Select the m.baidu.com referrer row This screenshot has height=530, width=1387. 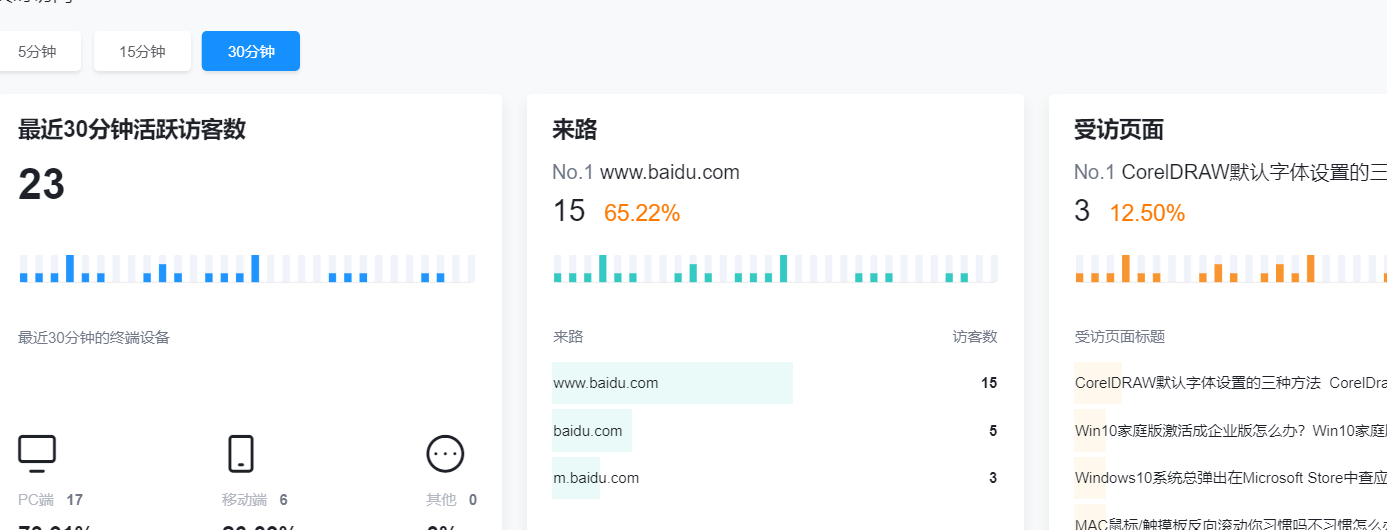coord(597,478)
